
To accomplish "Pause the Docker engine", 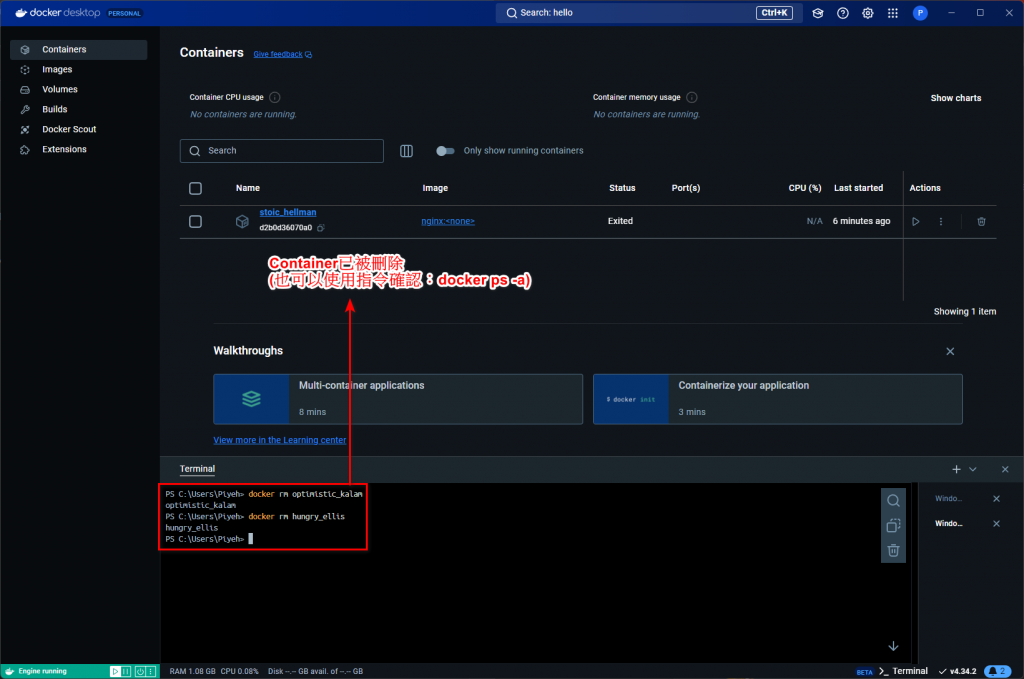I will (x=126, y=671).
